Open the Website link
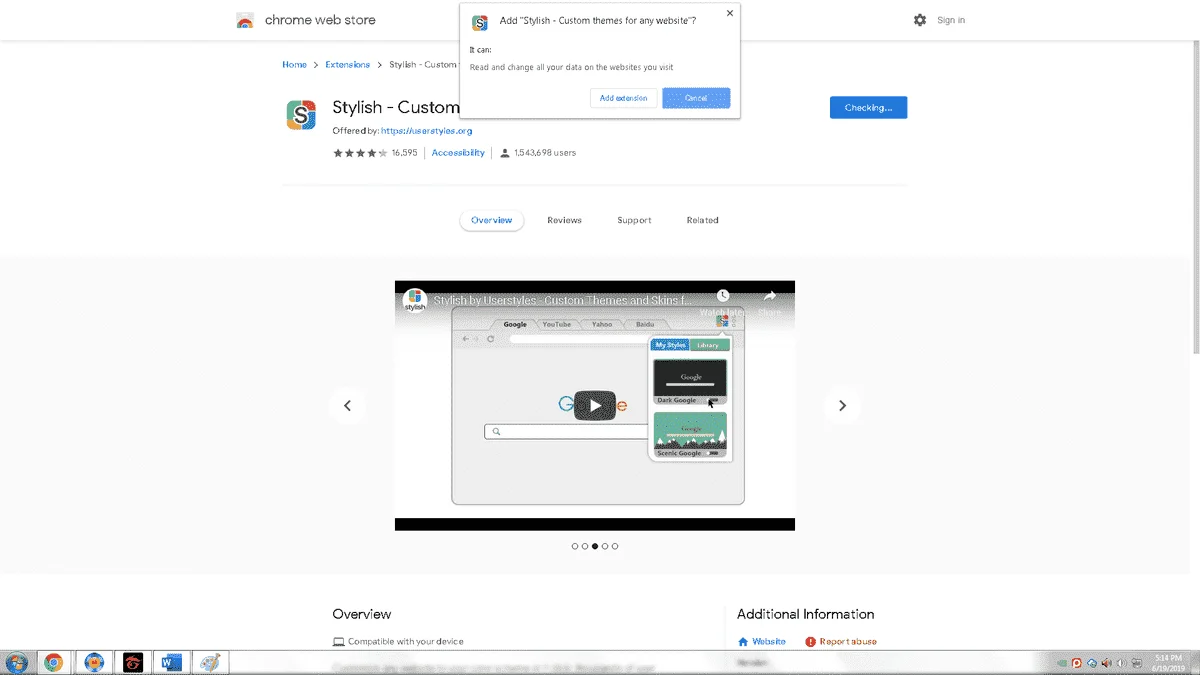 pos(769,642)
